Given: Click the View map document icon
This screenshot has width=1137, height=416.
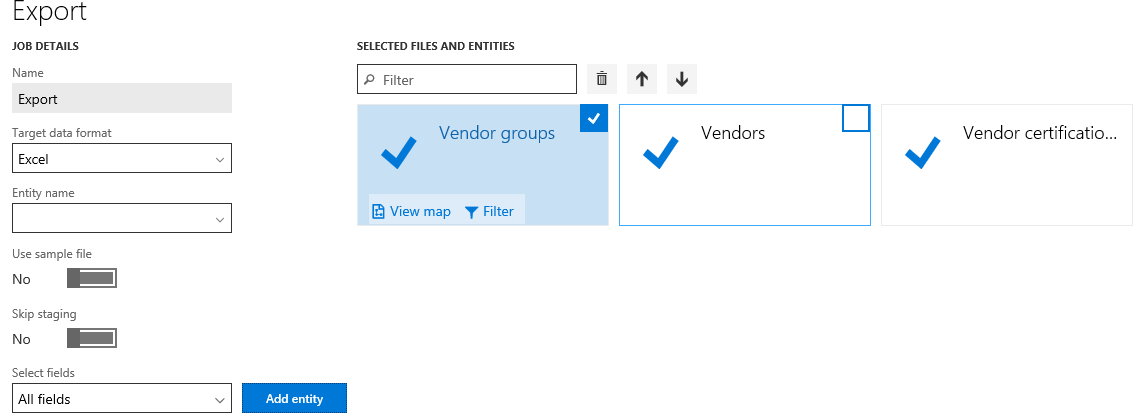Looking at the screenshot, I should point(378,212).
